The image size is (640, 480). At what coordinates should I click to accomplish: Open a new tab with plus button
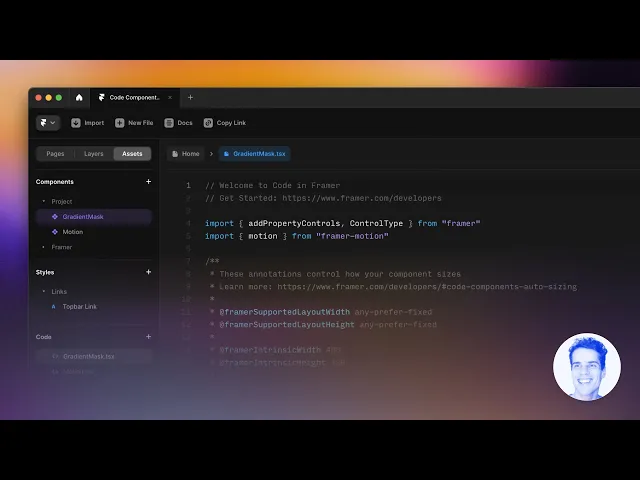pos(190,98)
